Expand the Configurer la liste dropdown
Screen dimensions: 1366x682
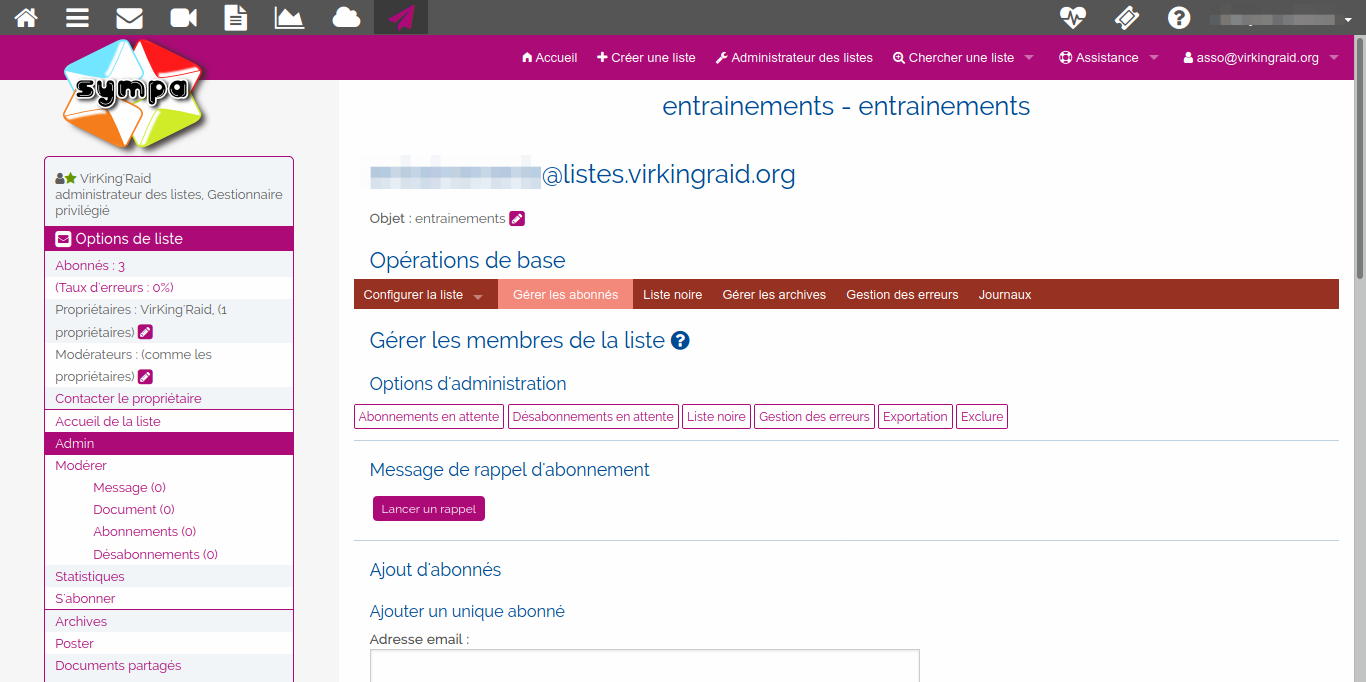click(423, 295)
